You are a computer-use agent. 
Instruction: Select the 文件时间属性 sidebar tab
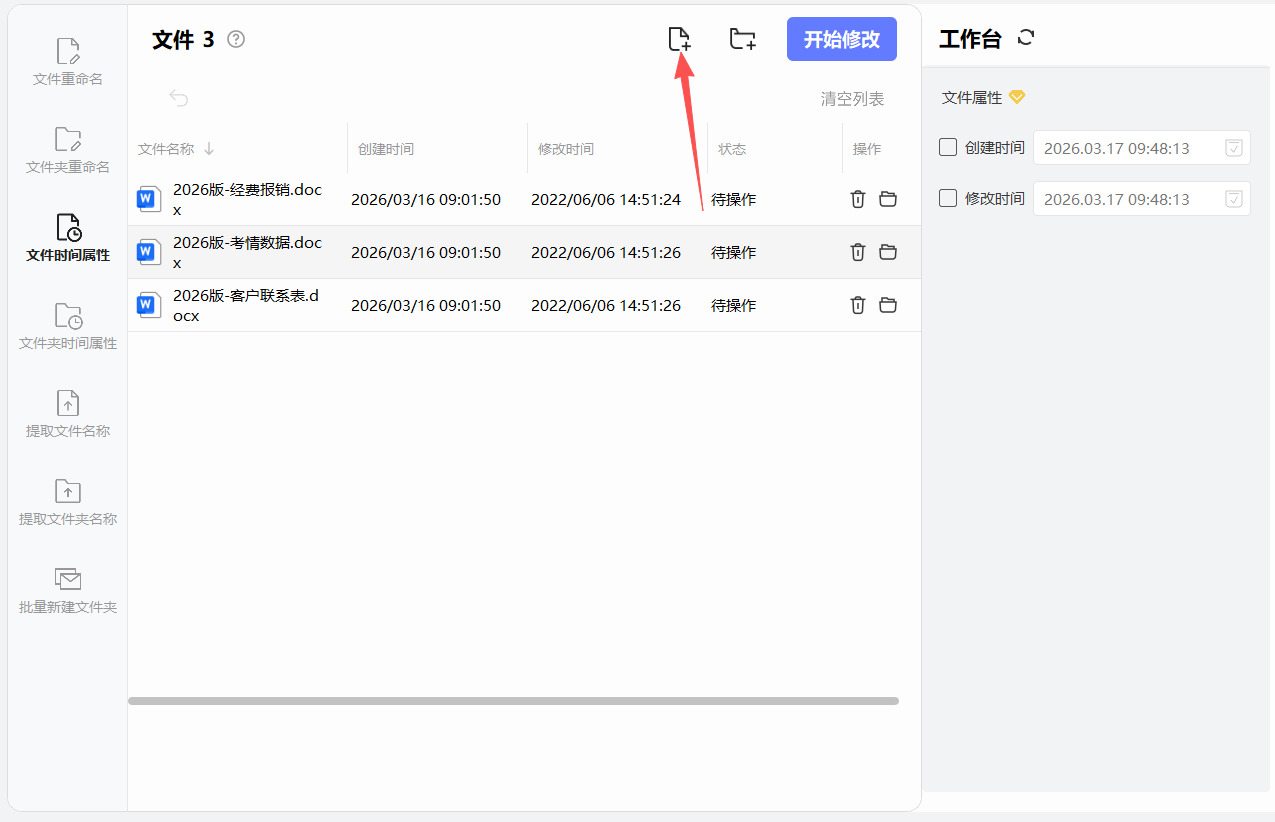pos(68,238)
